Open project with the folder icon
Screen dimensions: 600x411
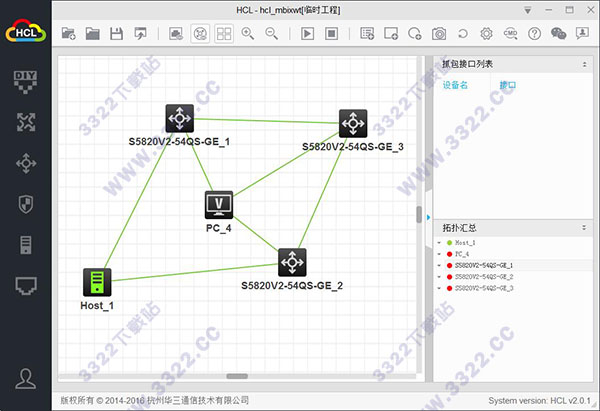point(93,34)
